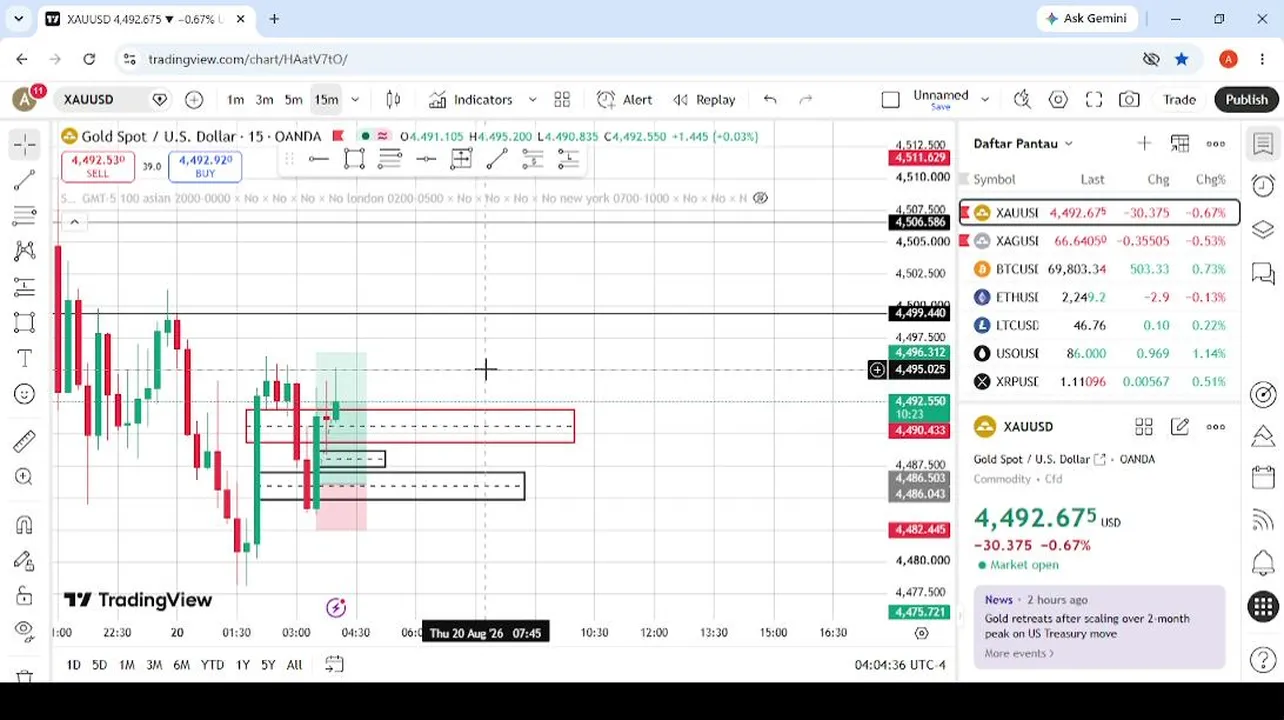Open the Help Center question icon

click(1263, 660)
